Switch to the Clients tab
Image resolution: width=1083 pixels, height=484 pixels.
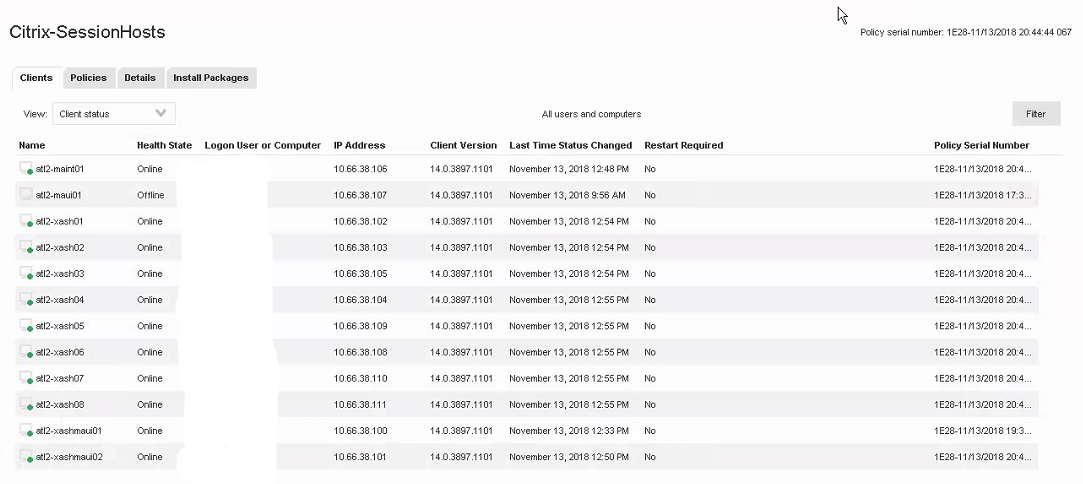pos(37,78)
